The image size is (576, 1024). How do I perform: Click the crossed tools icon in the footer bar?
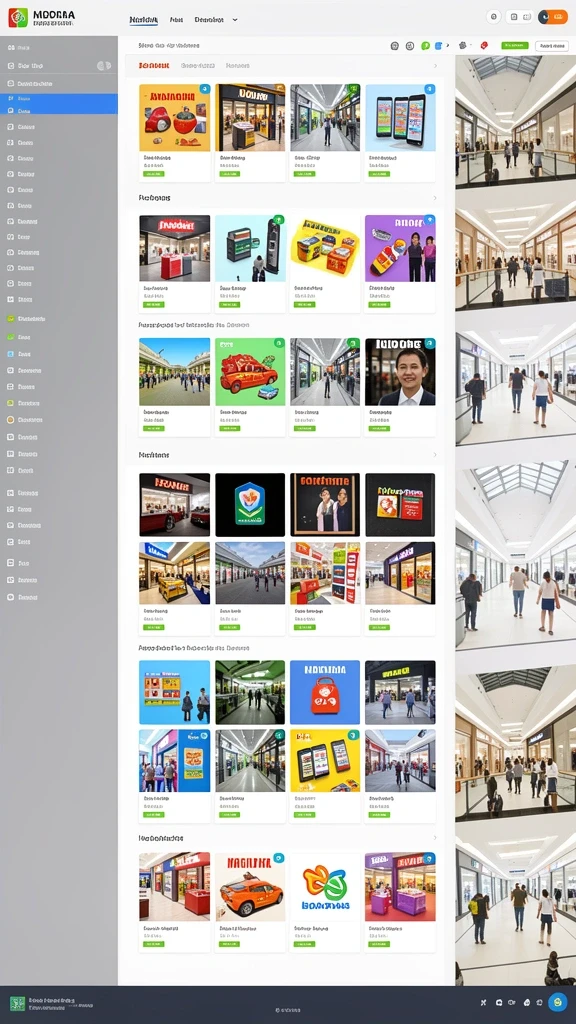point(483,1002)
